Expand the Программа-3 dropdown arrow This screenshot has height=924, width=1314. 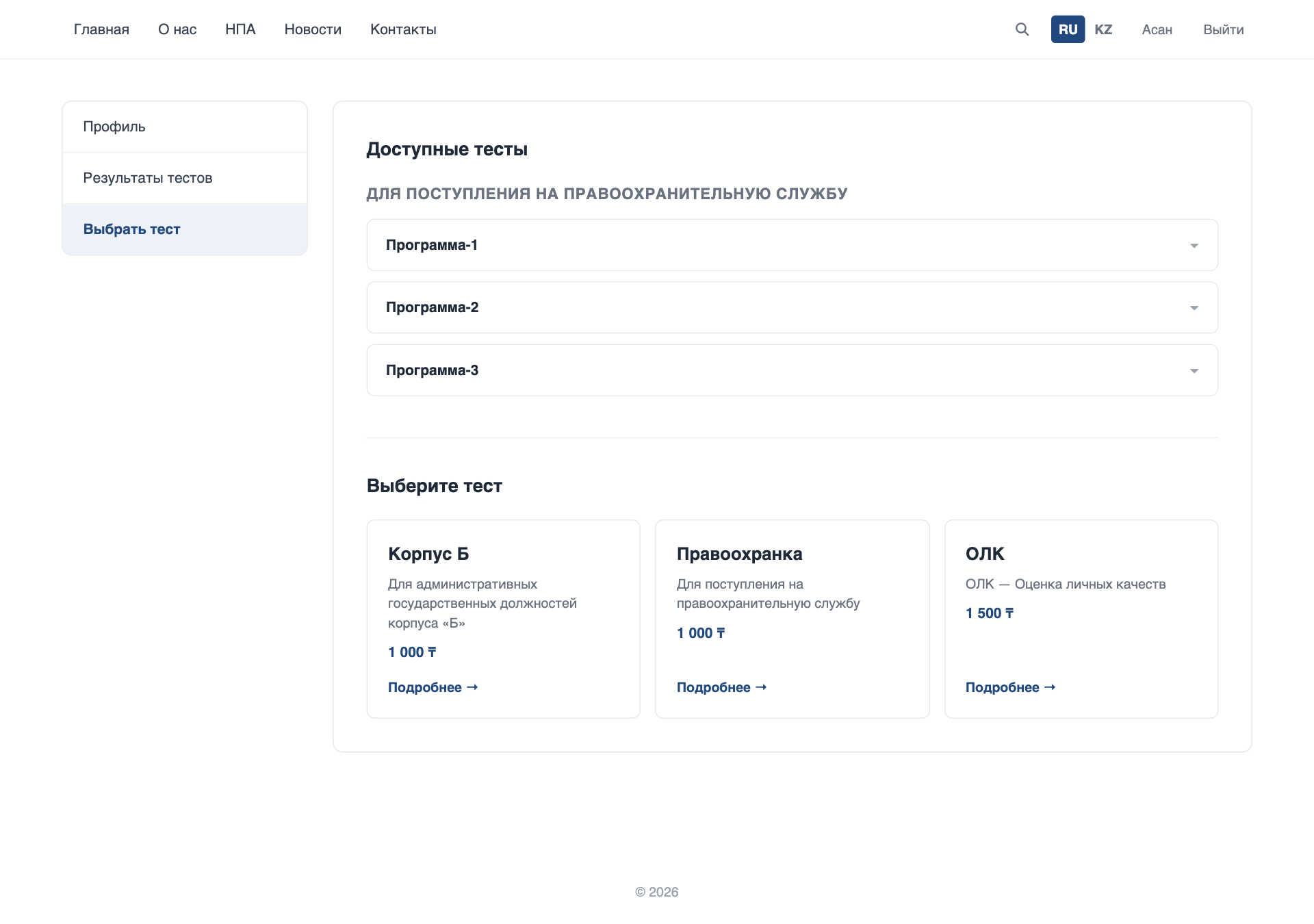pyautogui.click(x=1194, y=371)
